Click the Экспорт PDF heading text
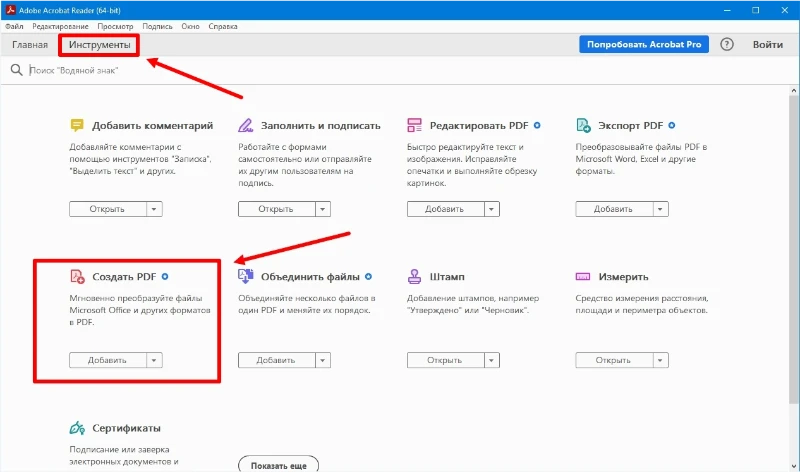The image size is (800, 472). click(631, 126)
